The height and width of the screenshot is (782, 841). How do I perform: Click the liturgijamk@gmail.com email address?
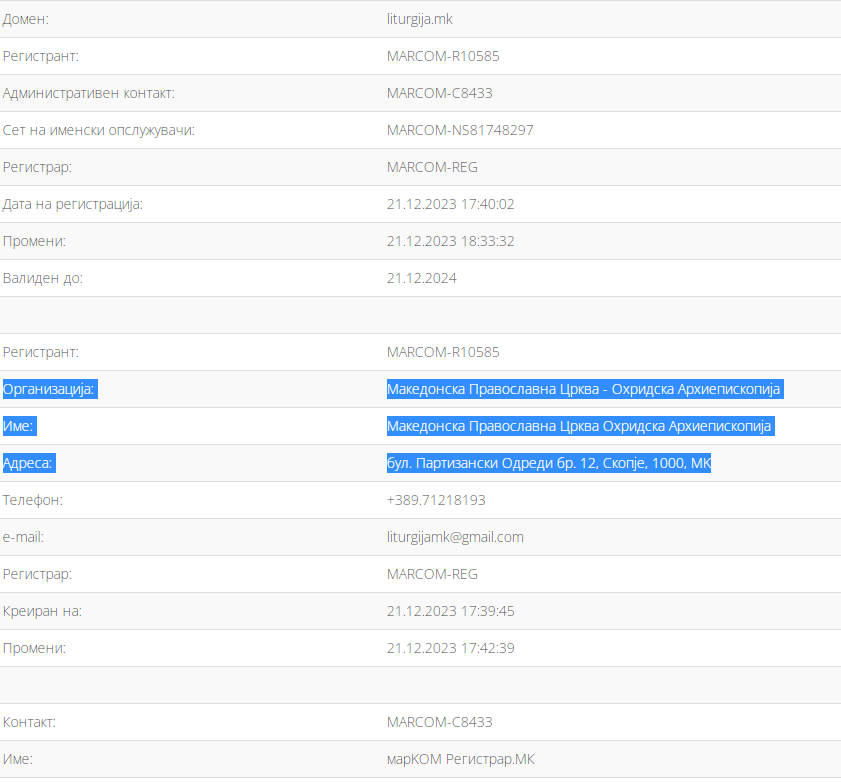click(x=455, y=537)
